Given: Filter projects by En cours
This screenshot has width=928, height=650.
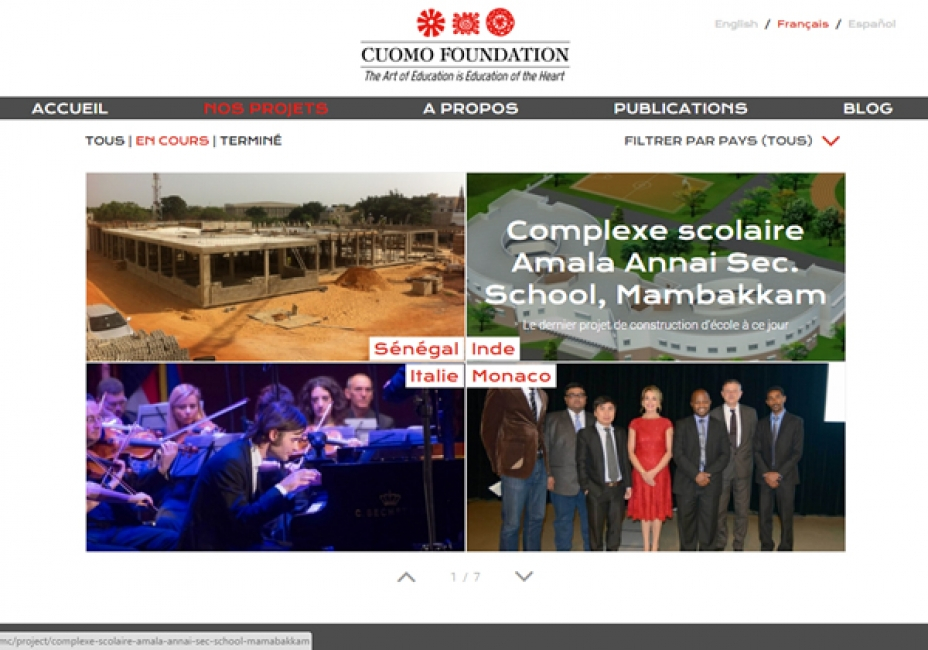Looking at the screenshot, I should [x=172, y=141].
